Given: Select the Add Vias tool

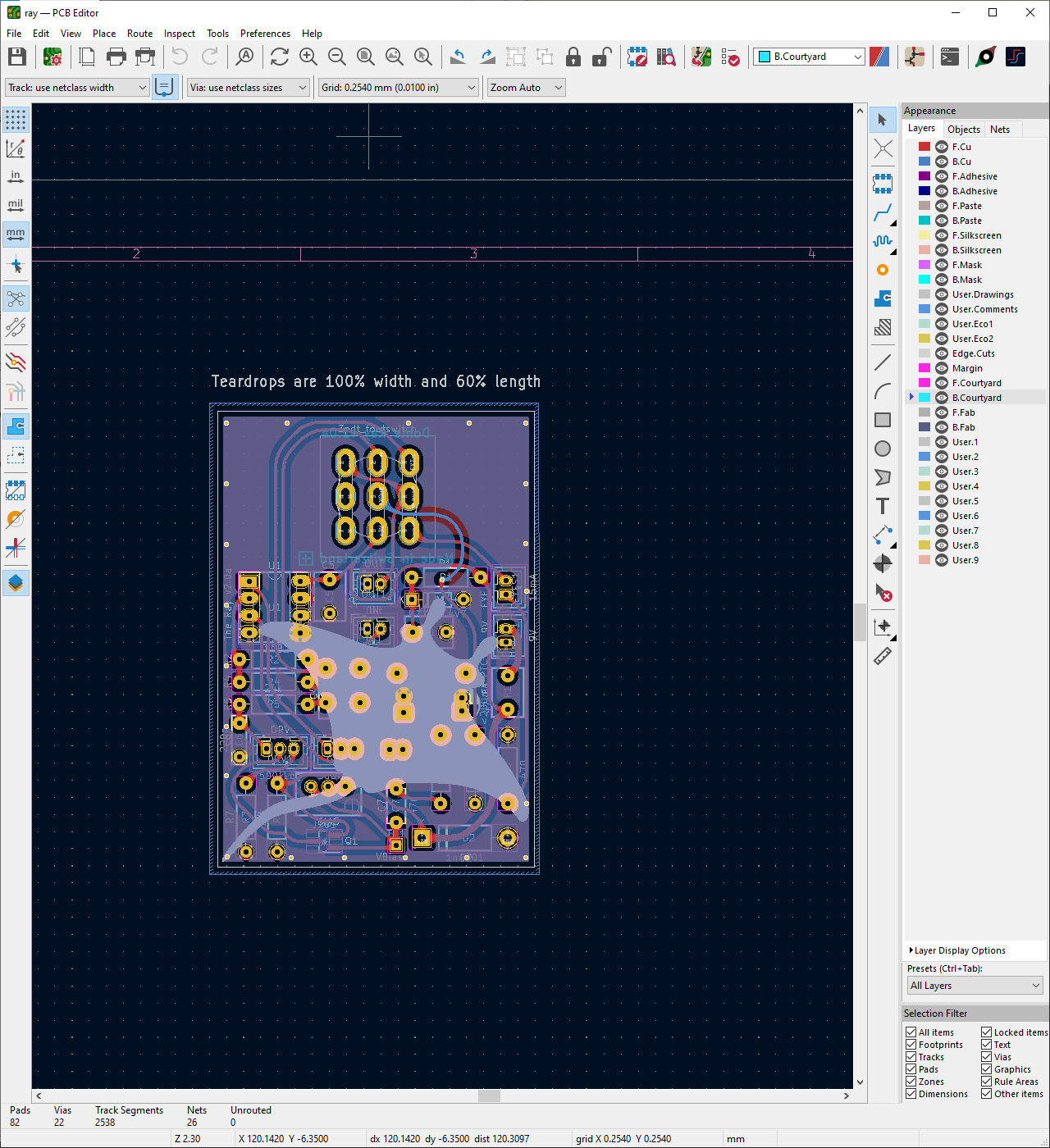Looking at the screenshot, I should coord(883,270).
